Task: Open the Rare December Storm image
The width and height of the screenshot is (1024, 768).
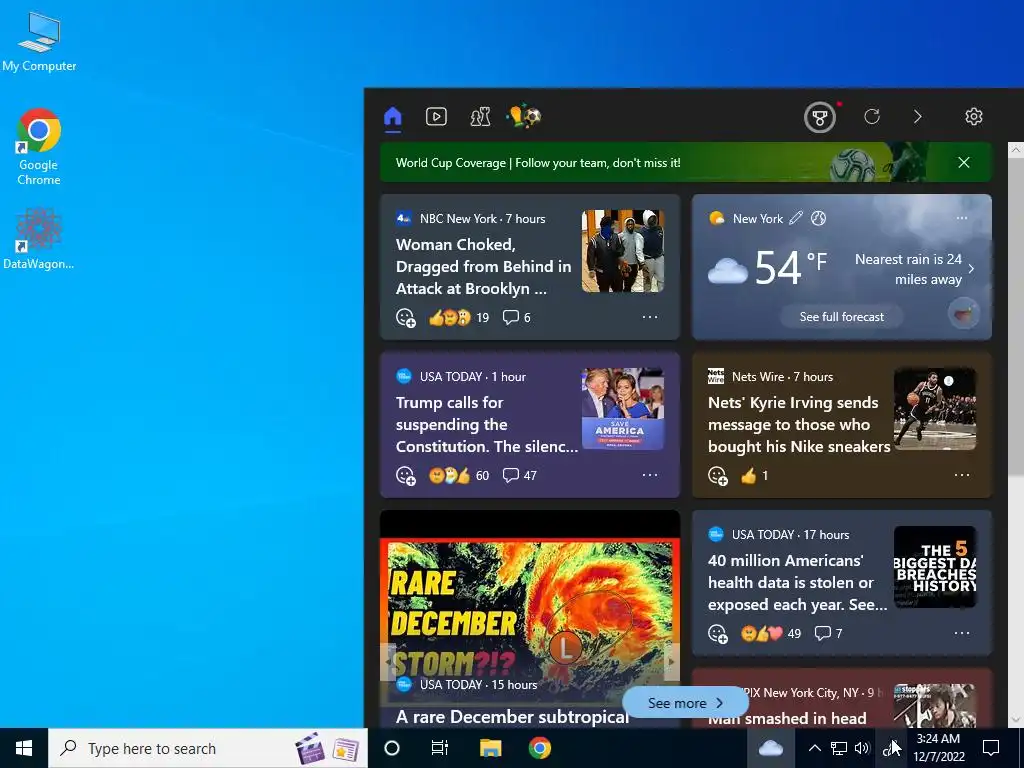Action: pyautogui.click(x=530, y=609)
